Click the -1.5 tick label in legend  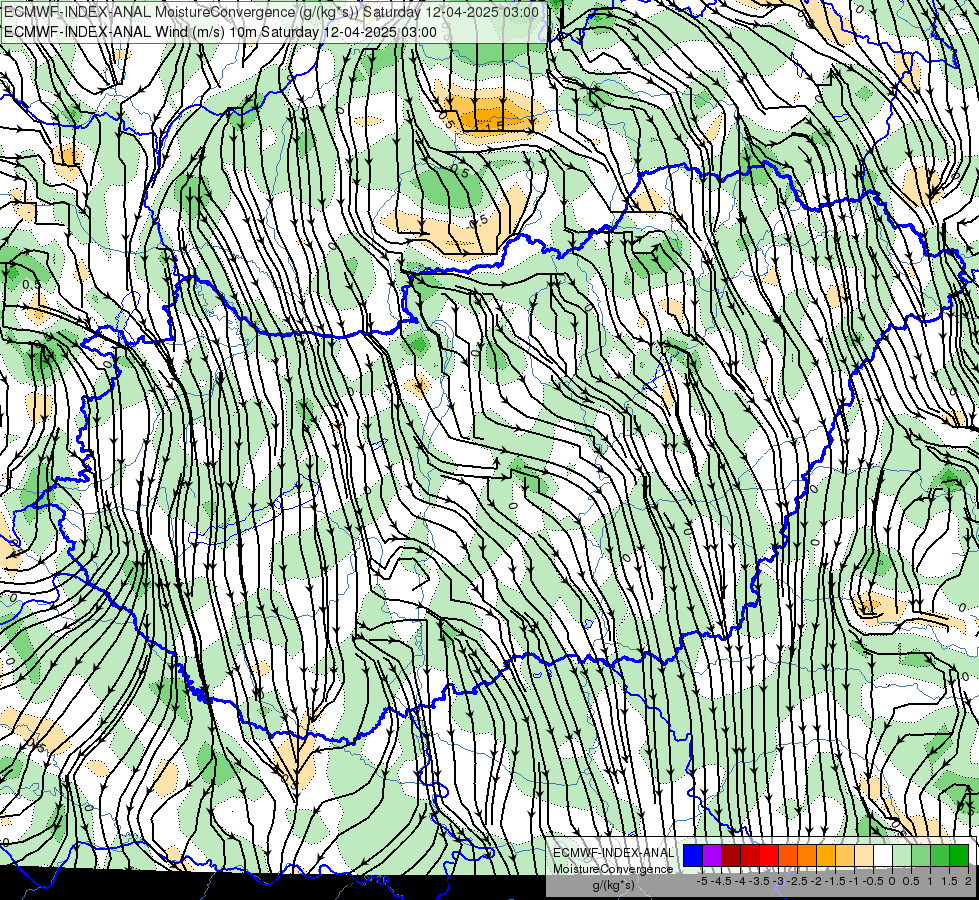click(835, 881)
